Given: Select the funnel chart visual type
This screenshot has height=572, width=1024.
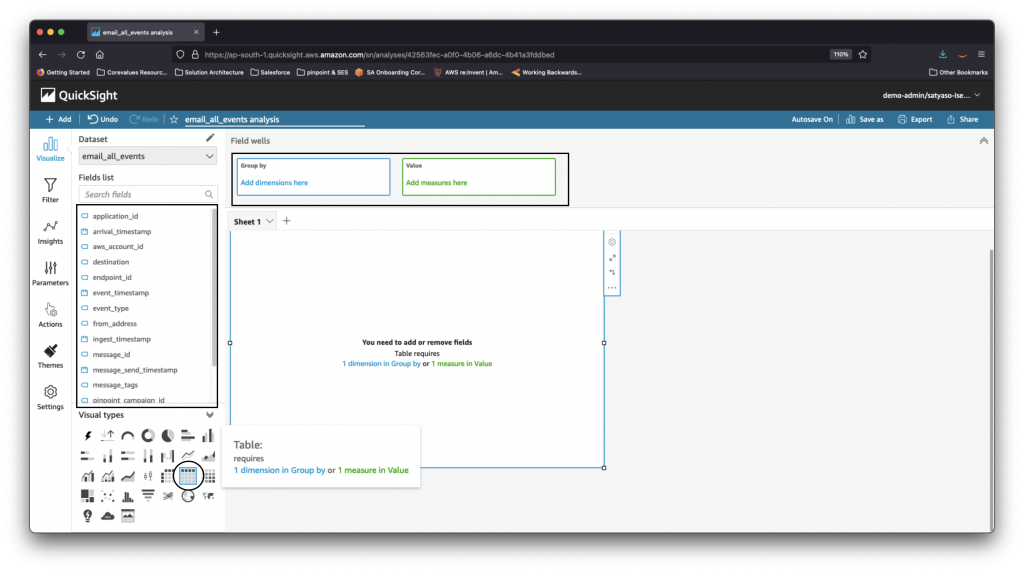Looking at the screenshot, I should coord(148,496).
